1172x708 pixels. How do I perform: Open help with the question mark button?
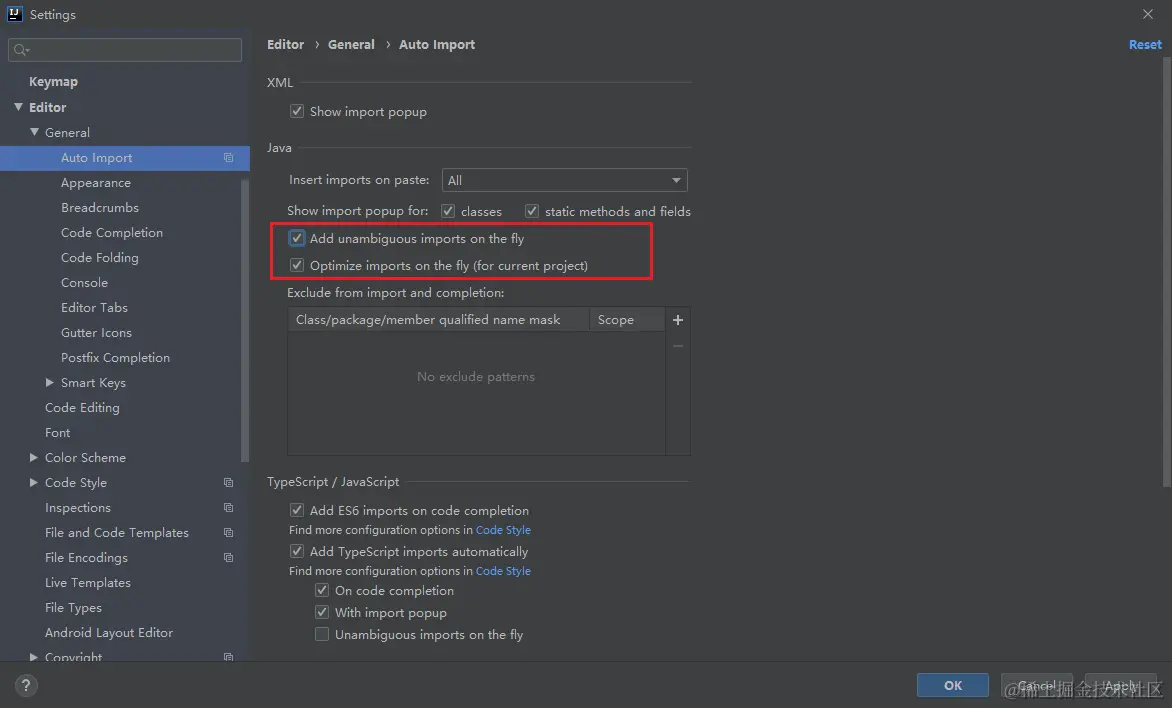(x=26, y=686)
